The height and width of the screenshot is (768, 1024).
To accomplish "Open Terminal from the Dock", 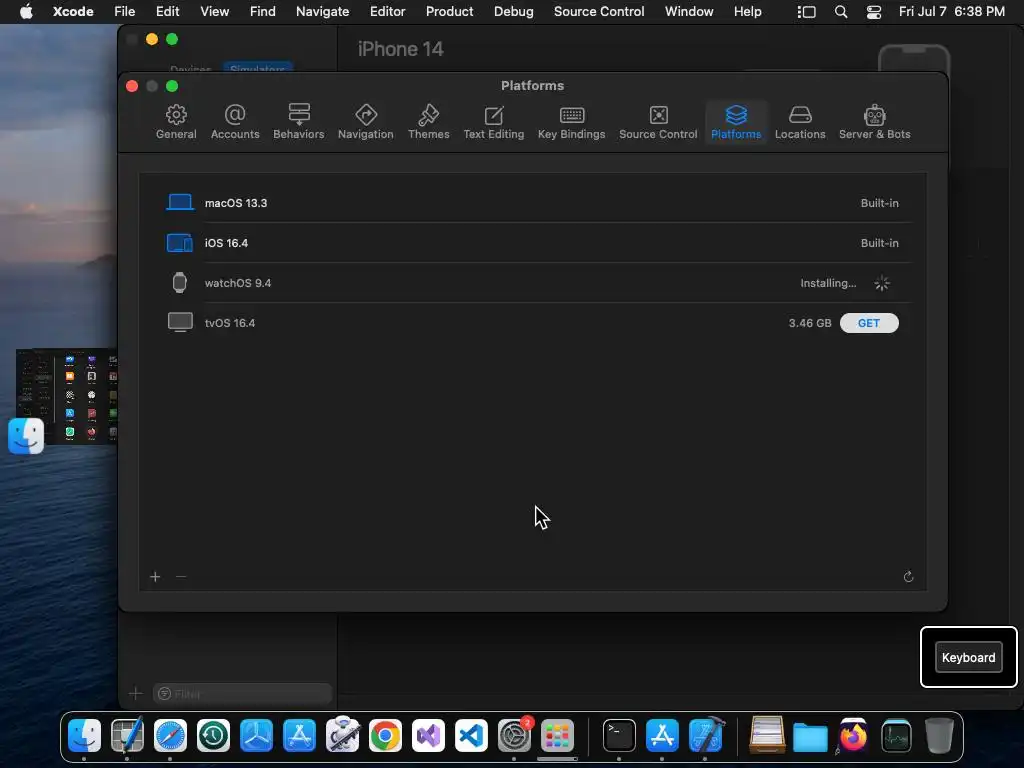I will pyautogui.click(x=618, y=736).
